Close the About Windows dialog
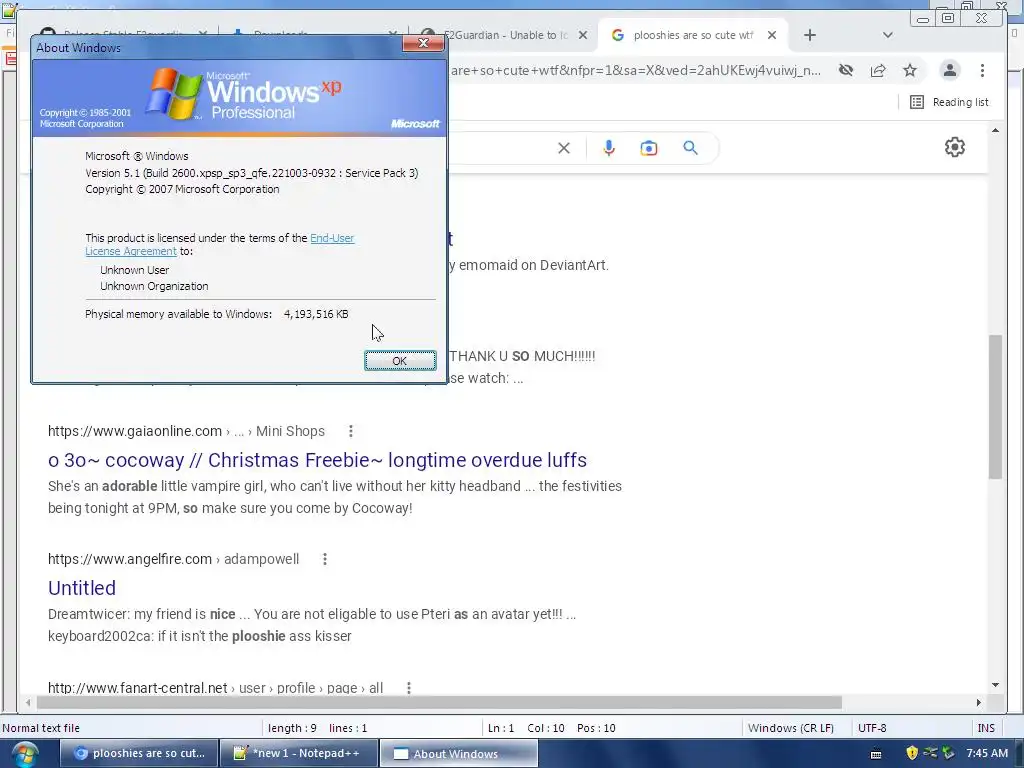The width and height of the screenshot is (1024, 768). pos(423,43)
